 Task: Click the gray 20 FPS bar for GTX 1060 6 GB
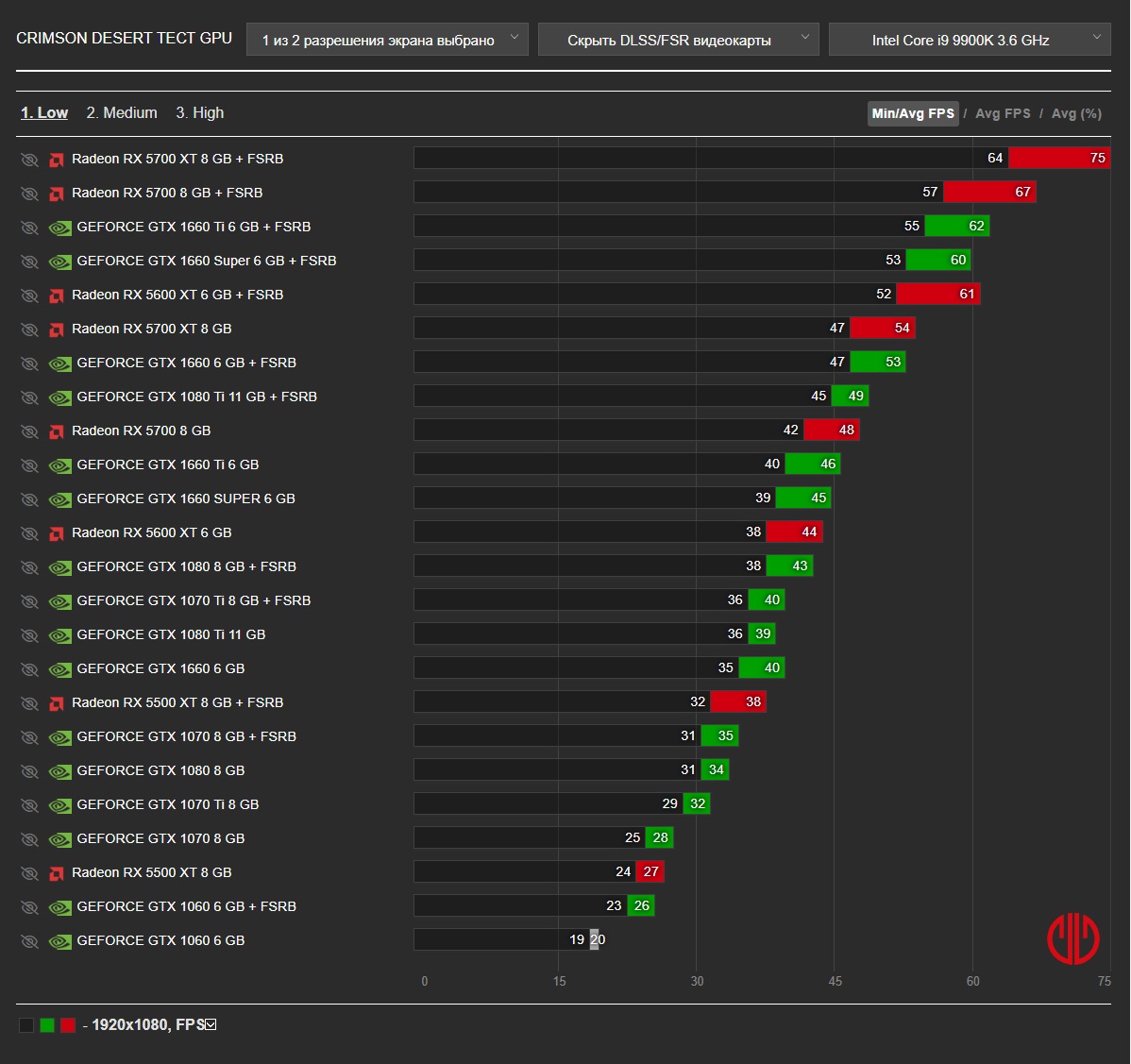pyautogui.click(x=595, y=939)
